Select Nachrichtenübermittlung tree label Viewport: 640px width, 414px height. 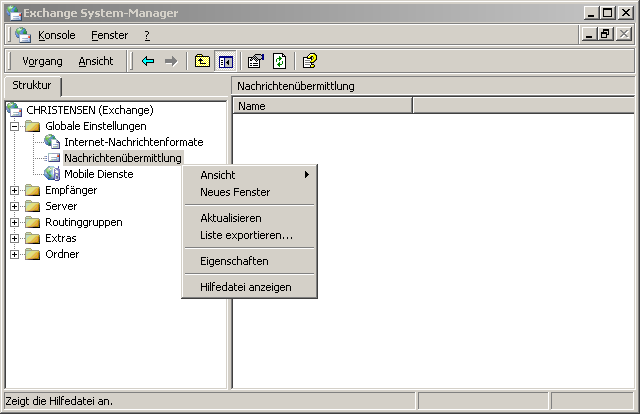click(x=123, y=158)
